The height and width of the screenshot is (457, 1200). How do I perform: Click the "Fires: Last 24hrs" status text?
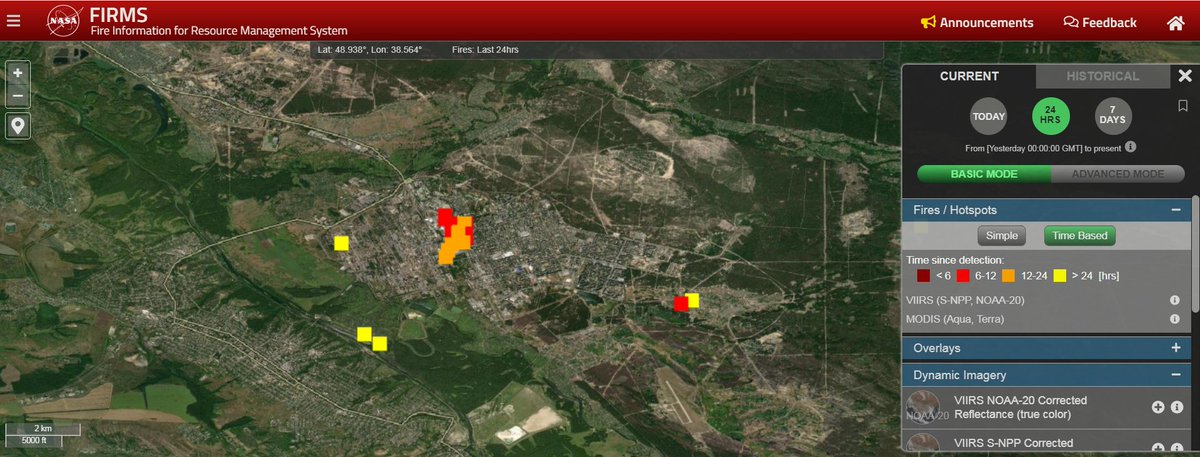click(485, 49)
